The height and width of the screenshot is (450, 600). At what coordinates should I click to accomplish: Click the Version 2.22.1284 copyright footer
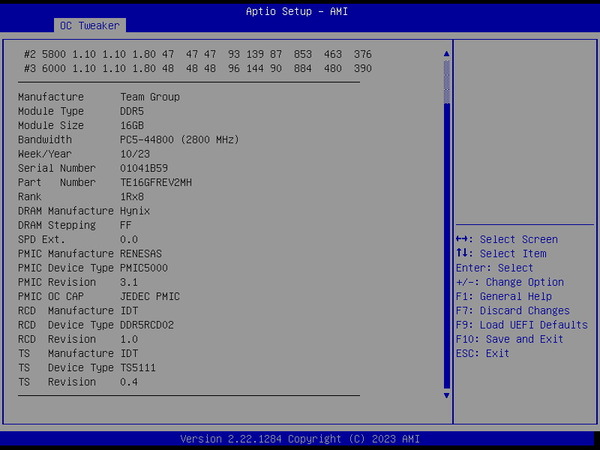(x=300, y=439)
